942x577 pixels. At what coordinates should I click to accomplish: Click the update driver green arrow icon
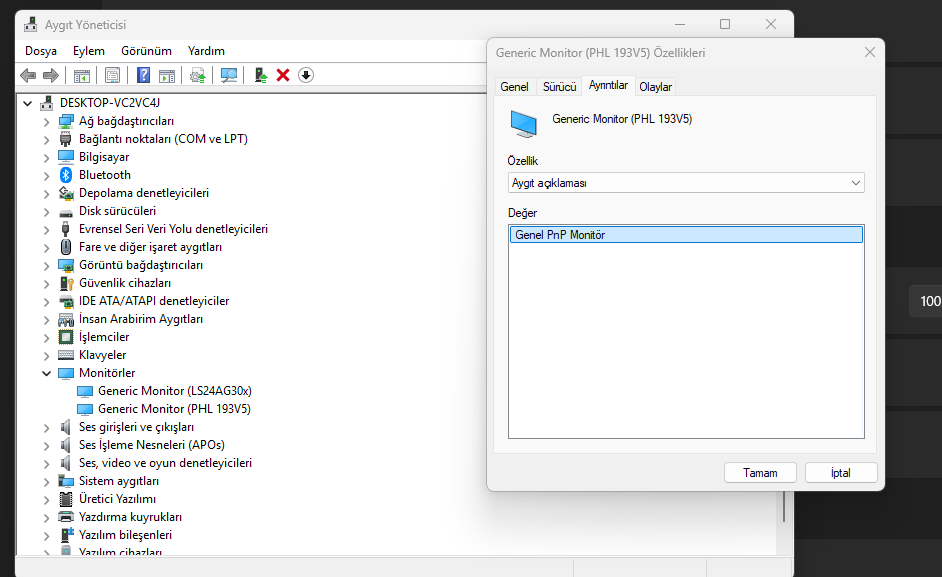(260, 75)
